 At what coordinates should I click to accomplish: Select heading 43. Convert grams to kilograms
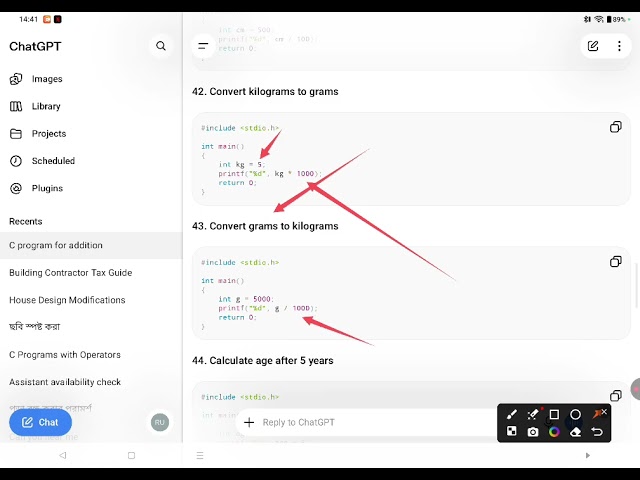click(265, 226)
